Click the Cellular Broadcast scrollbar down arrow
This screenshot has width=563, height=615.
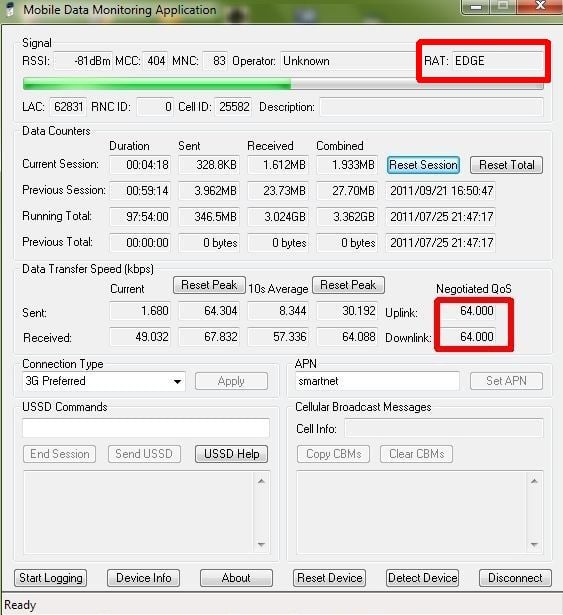(x=534, y=544)
